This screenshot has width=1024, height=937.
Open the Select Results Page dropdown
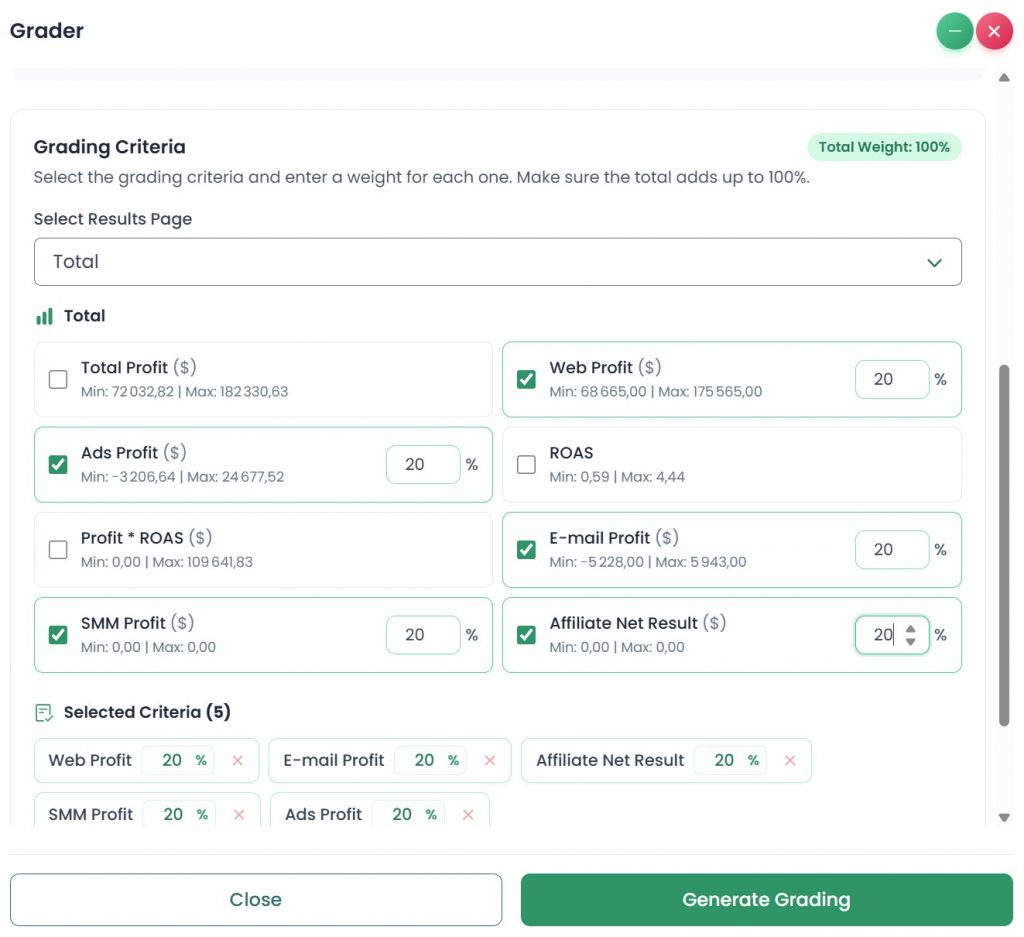(x=497, y=262)
